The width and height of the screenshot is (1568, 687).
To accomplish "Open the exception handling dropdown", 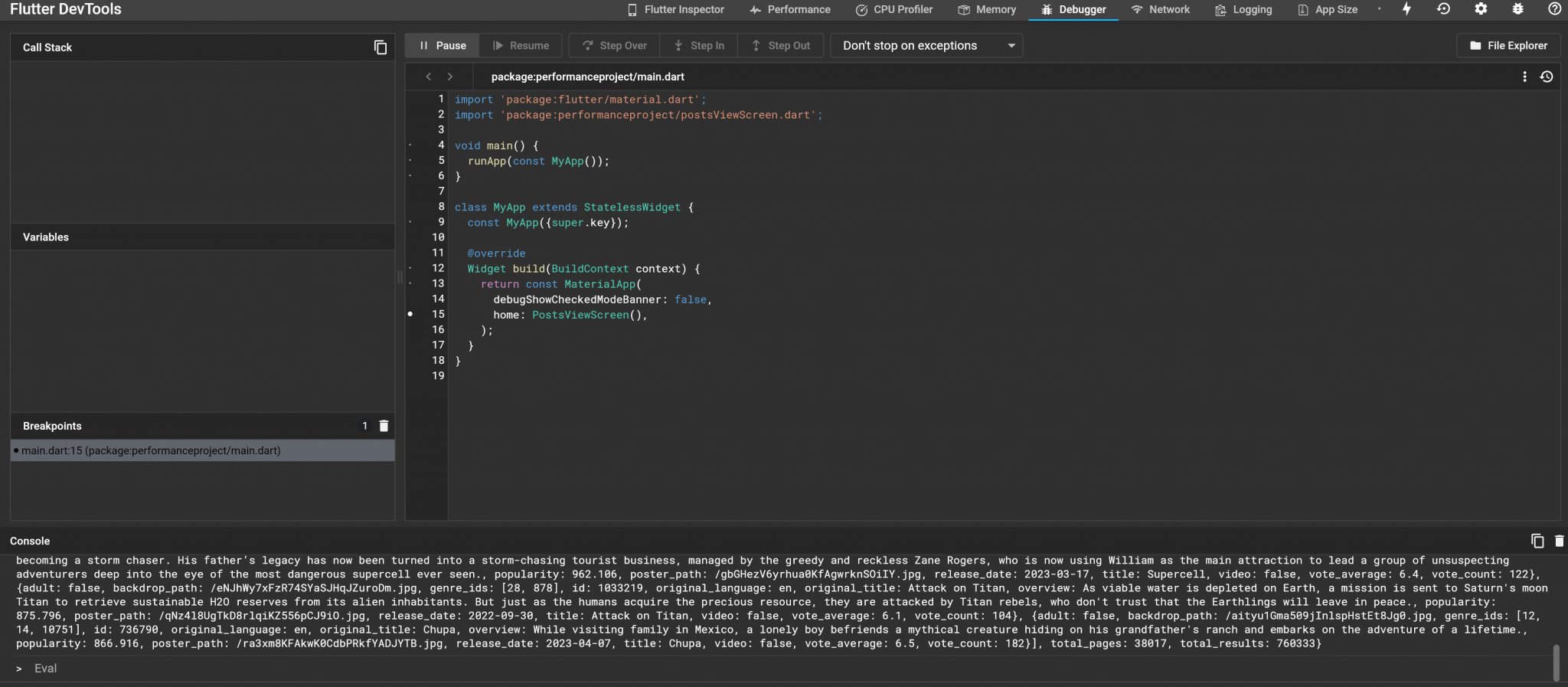I will pyautogui.click(x=926, y=46).
